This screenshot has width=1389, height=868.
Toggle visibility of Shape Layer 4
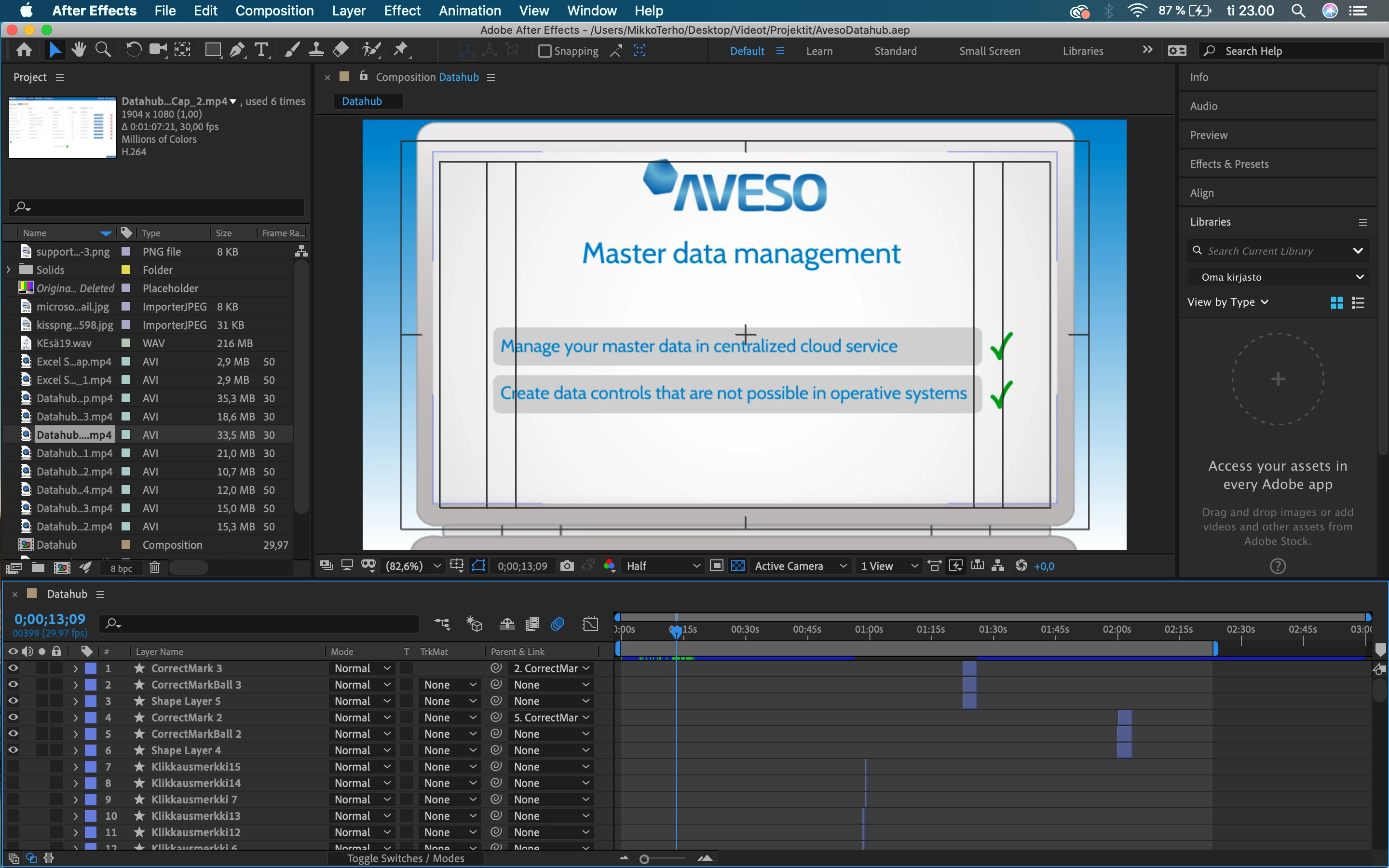click(x=13, y=750)
